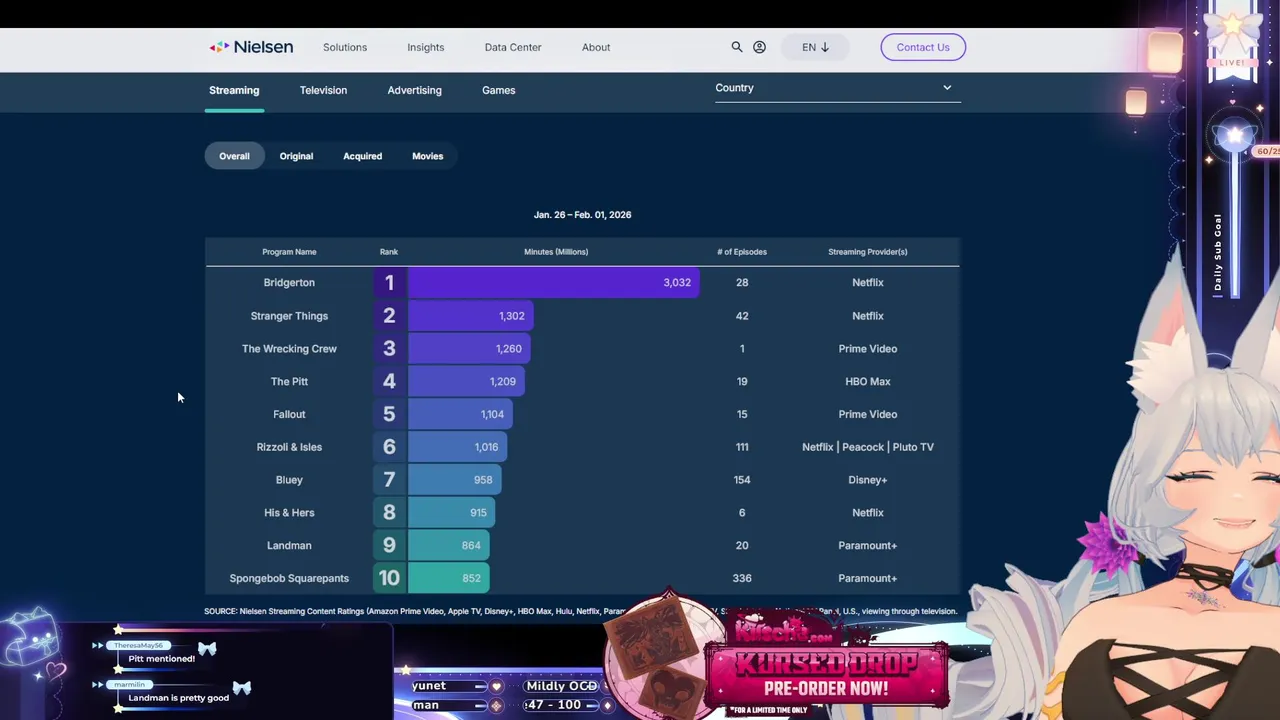Click the Spongebob Squarepants program name
The width and height of the screenshot is (1280, 720).
coord(289,578)
